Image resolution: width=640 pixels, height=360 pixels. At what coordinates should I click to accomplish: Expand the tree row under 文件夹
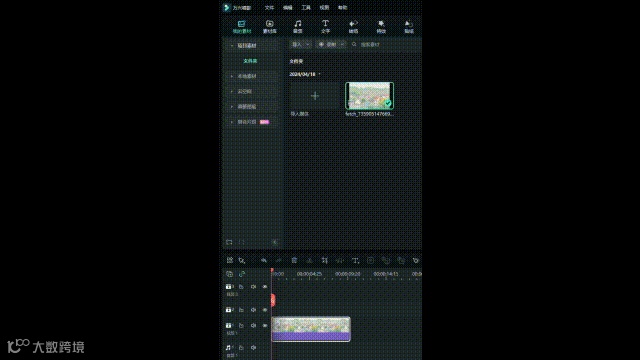point(232,76)
